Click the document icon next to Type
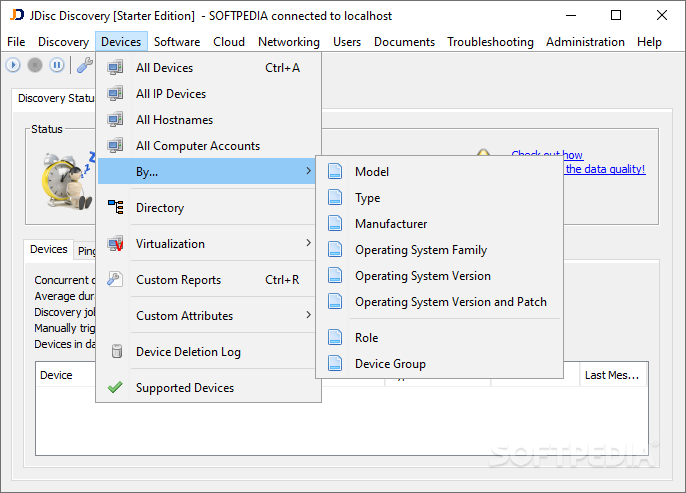686x493 pixels. tap(335, 197)
